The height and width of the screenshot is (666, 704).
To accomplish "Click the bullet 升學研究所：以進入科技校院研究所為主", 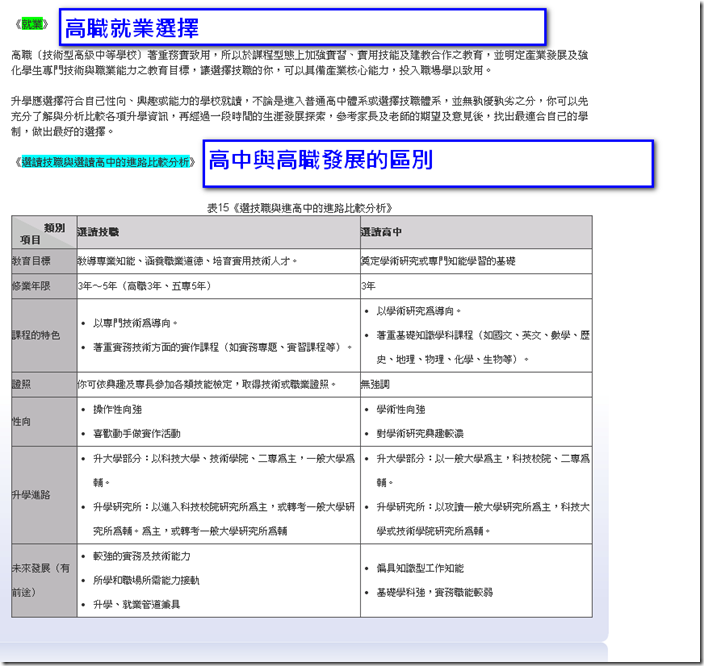I will click(224, 519).
